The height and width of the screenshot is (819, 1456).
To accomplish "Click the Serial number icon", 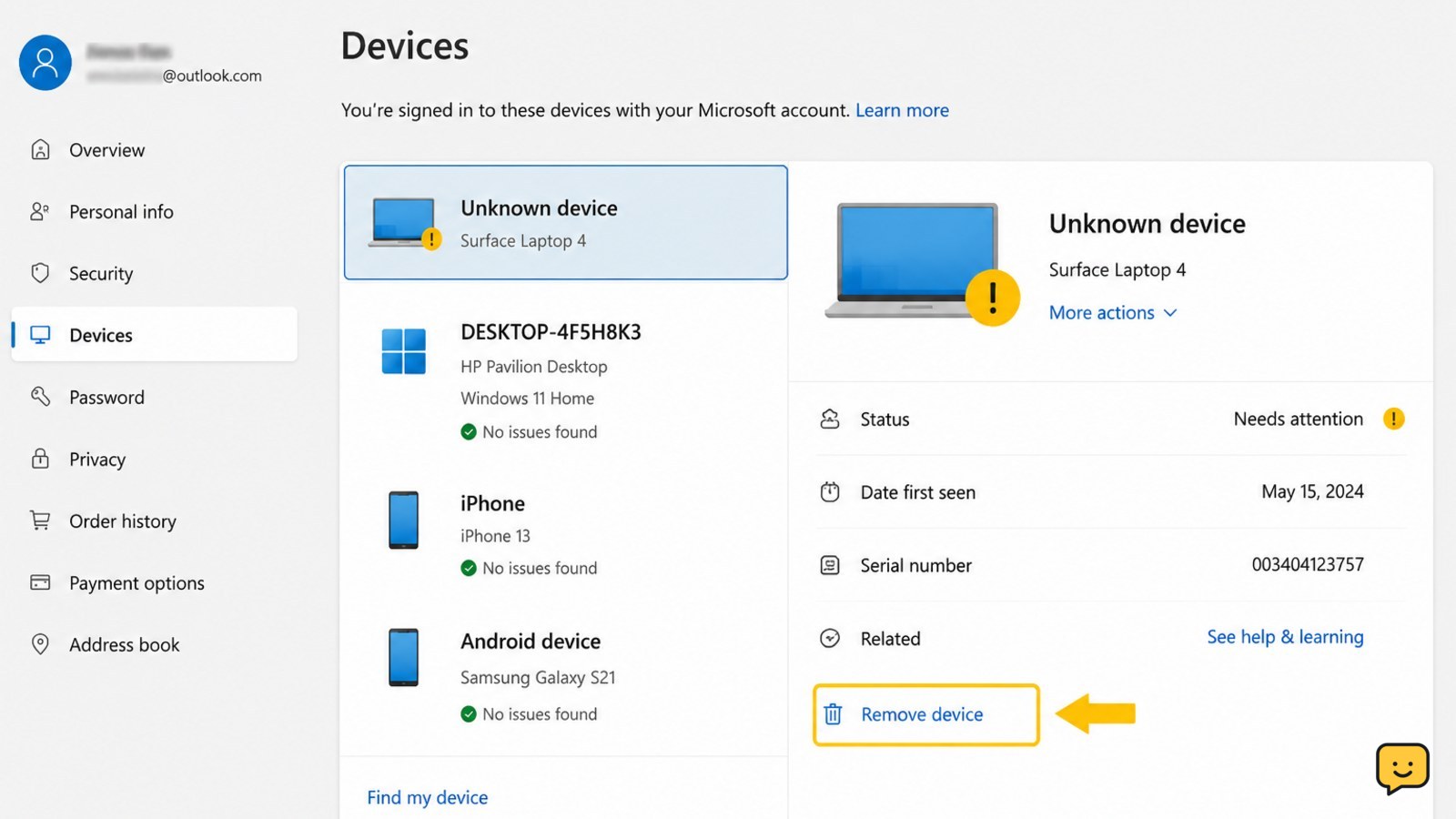I will point(830,565).
